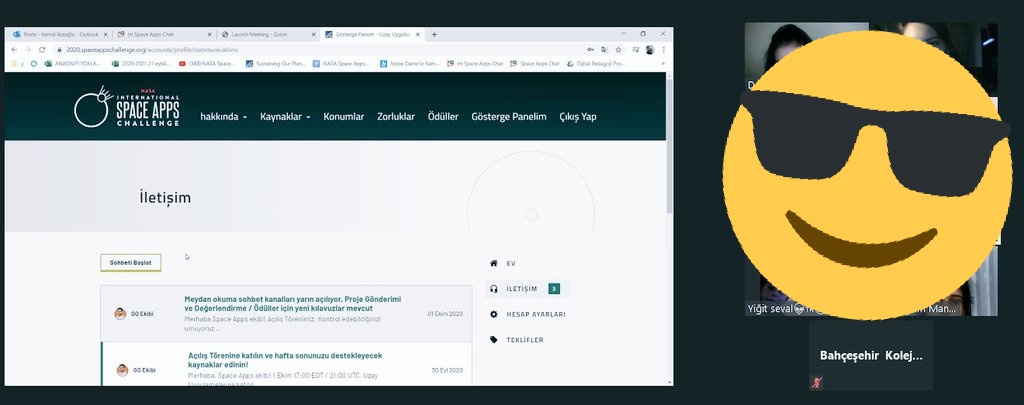Switch to the Posta - Outlook tab
Screen dimensions: 1024x405
tap(59, 35)
